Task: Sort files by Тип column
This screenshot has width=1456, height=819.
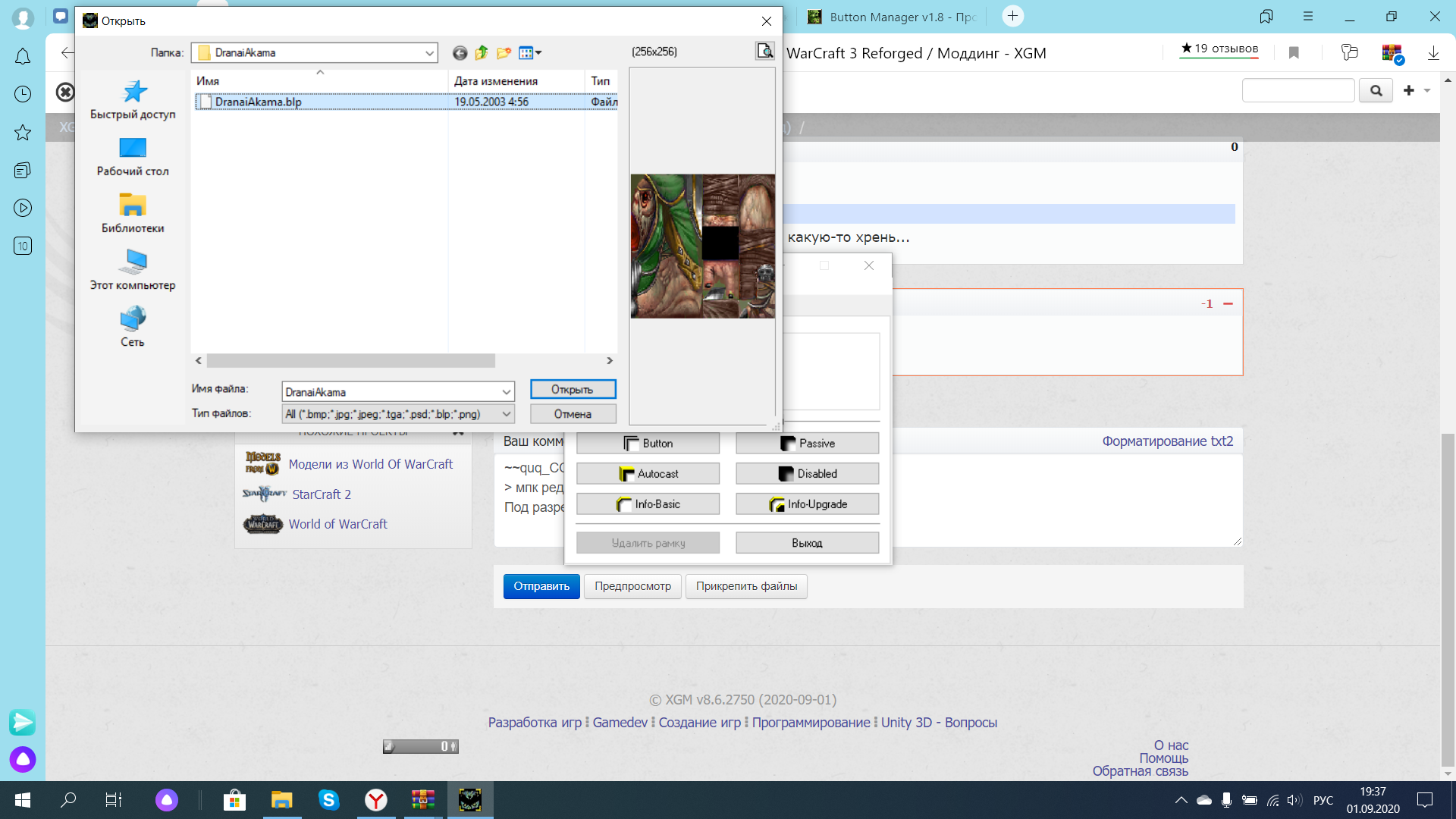Action: tap(601, 80)
